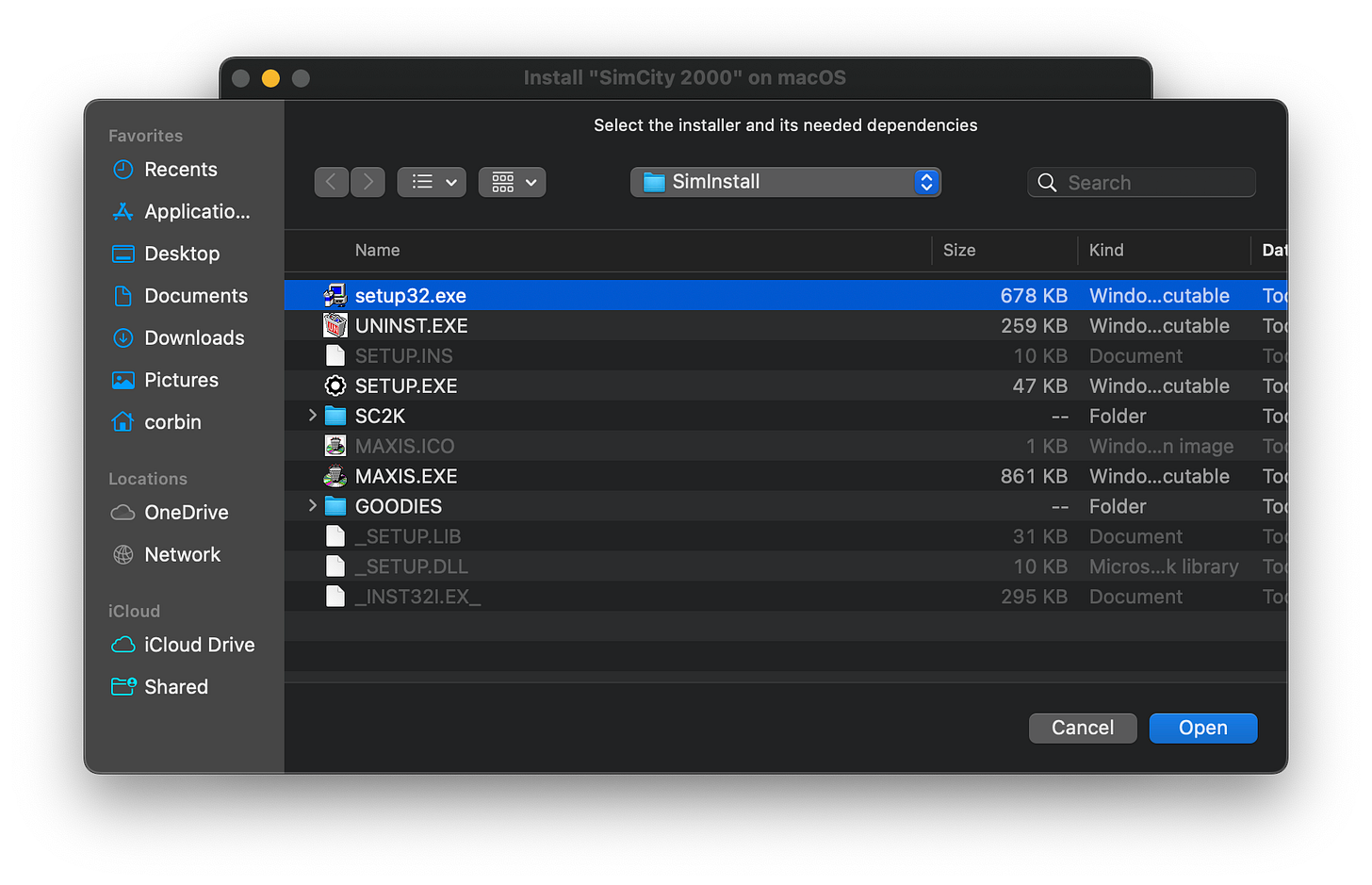Viewport: 1372px width, 885px height.
Task: Click the search magnifying glass icon
Action: 1047,183
